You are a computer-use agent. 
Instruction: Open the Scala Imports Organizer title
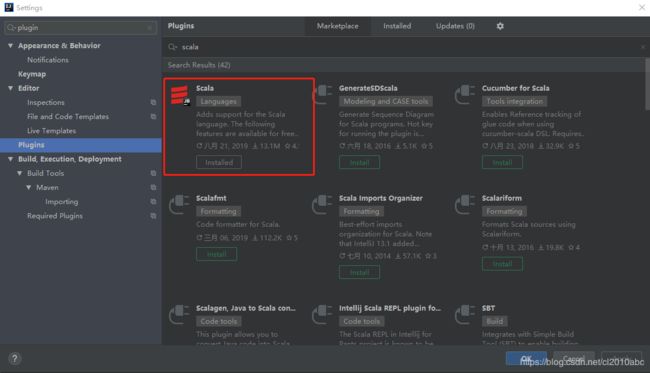[x=381, y=198]
